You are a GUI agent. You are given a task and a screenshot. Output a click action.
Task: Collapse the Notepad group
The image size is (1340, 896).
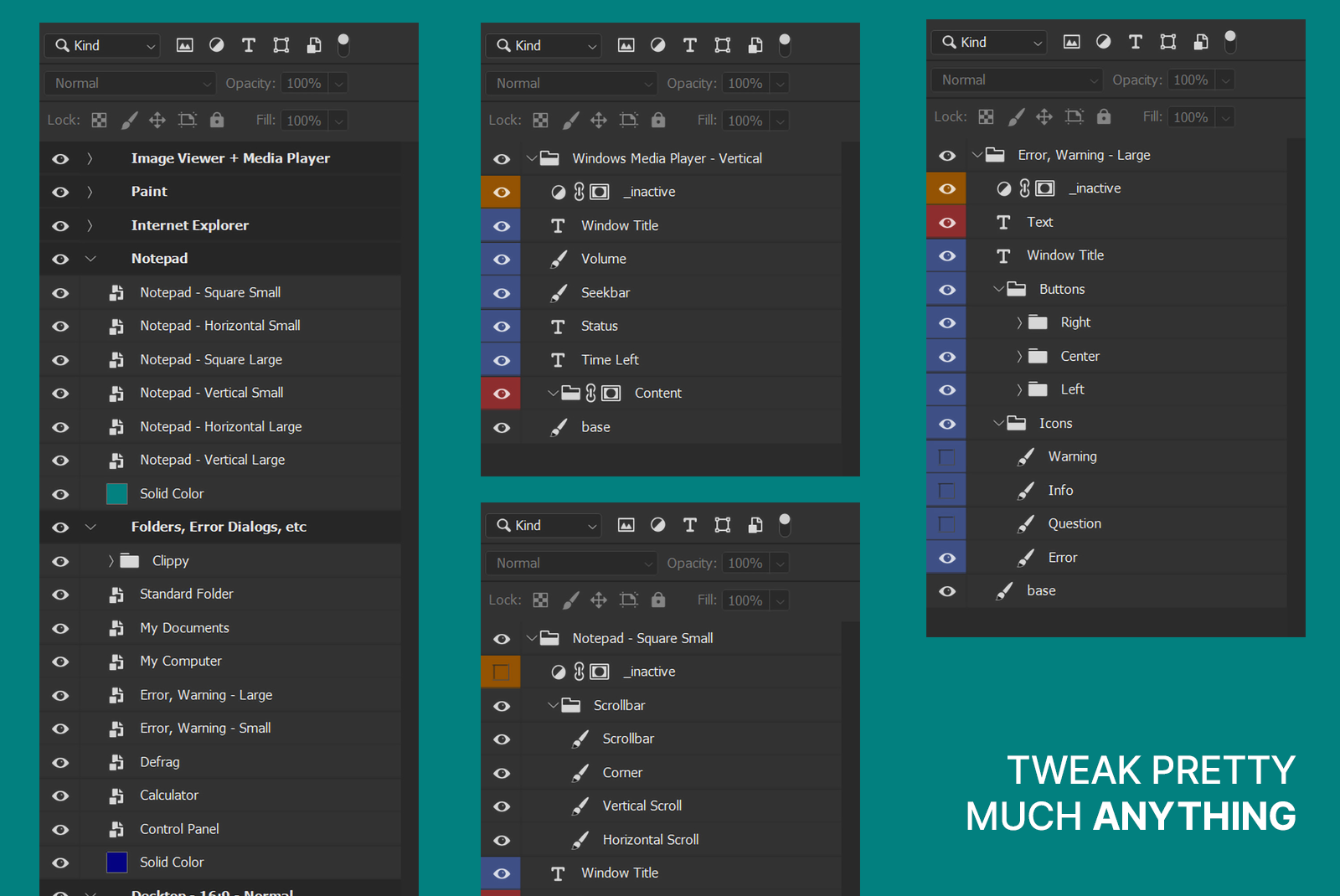point(90,259)
